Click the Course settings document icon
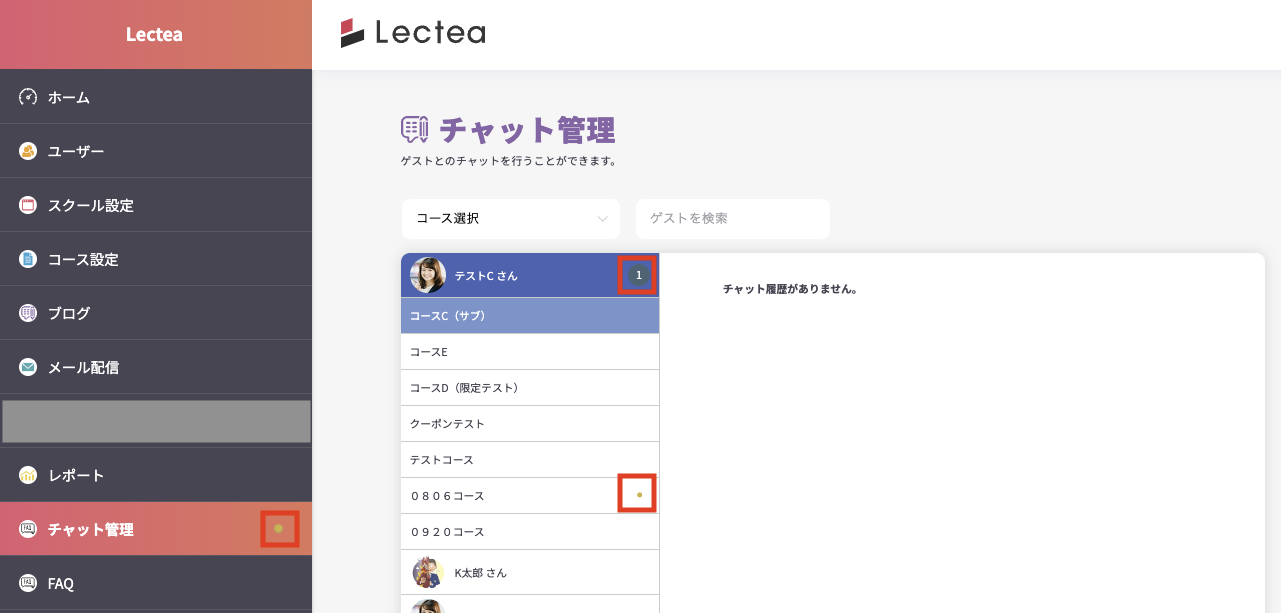1281x613 pixels. [28, 259]
